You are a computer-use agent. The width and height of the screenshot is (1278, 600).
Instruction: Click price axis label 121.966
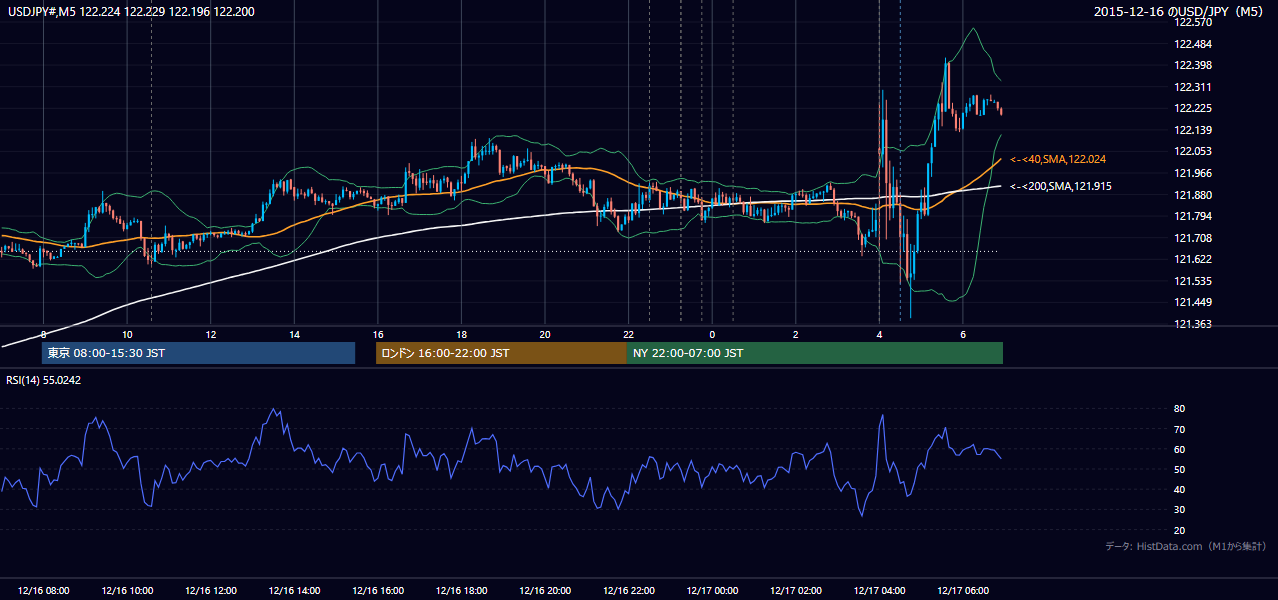(x=1192, y=173)
